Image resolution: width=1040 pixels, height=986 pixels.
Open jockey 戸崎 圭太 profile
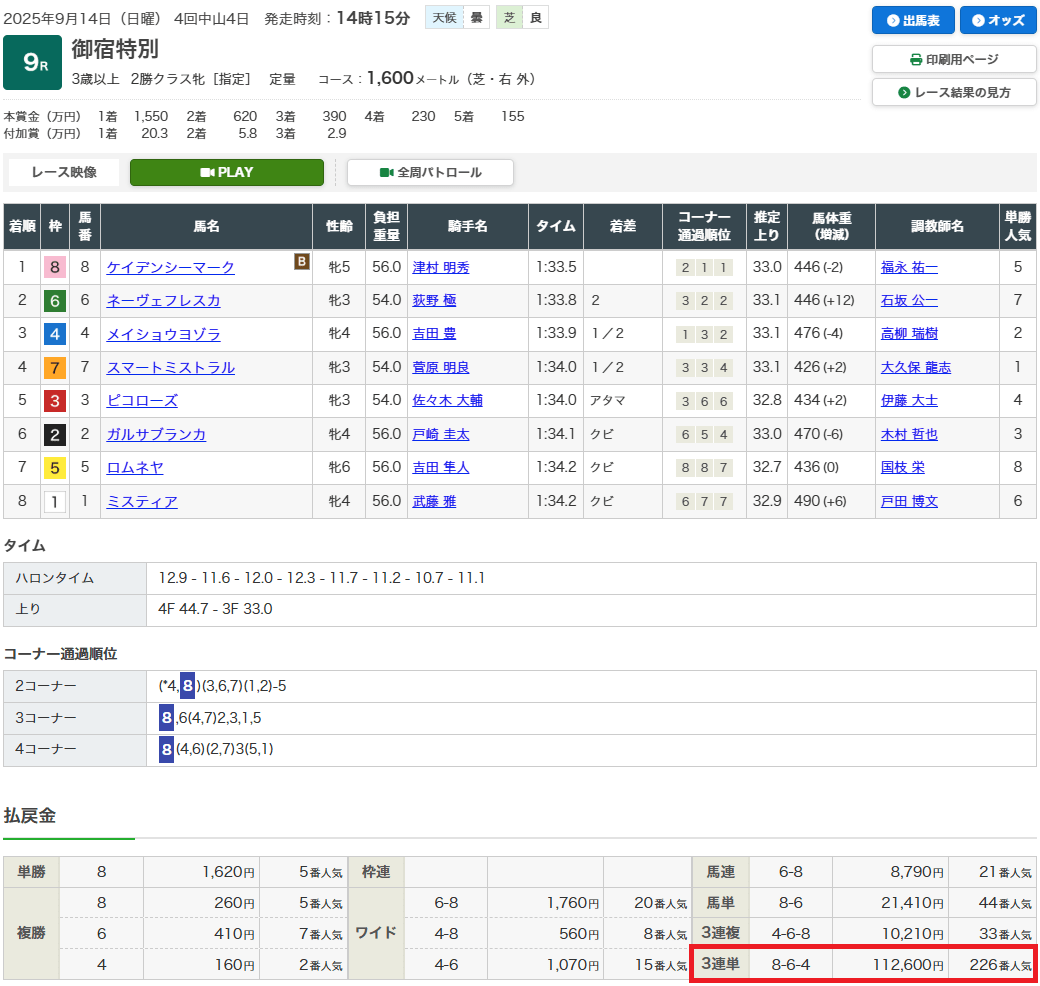click(x=441, y=435)
